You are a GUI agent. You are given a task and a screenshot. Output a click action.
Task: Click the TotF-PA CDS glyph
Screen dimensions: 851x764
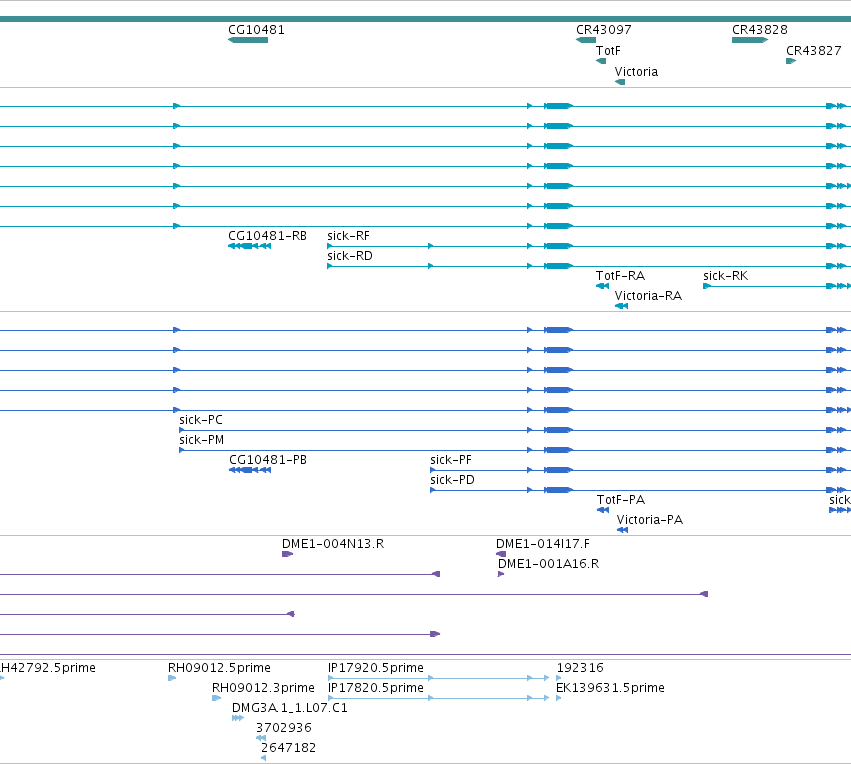603,510
